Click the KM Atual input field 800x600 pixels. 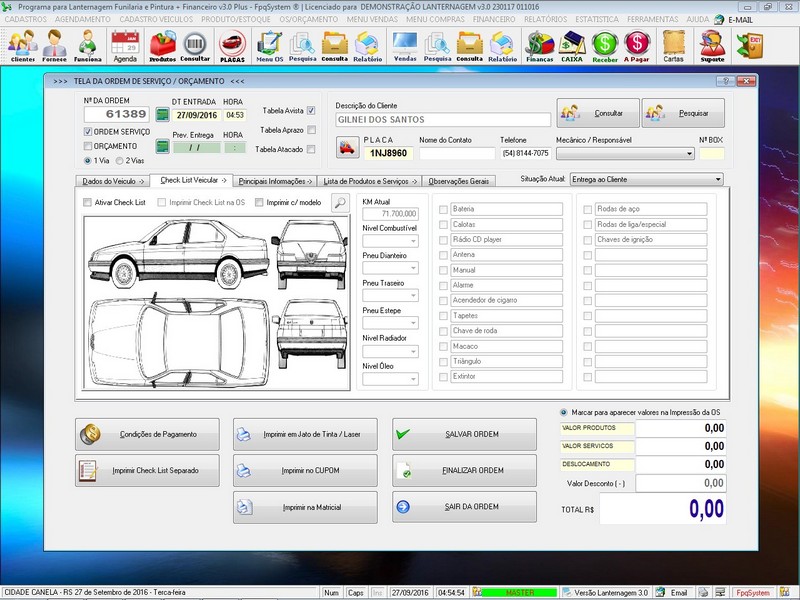(x=390, y=214)
